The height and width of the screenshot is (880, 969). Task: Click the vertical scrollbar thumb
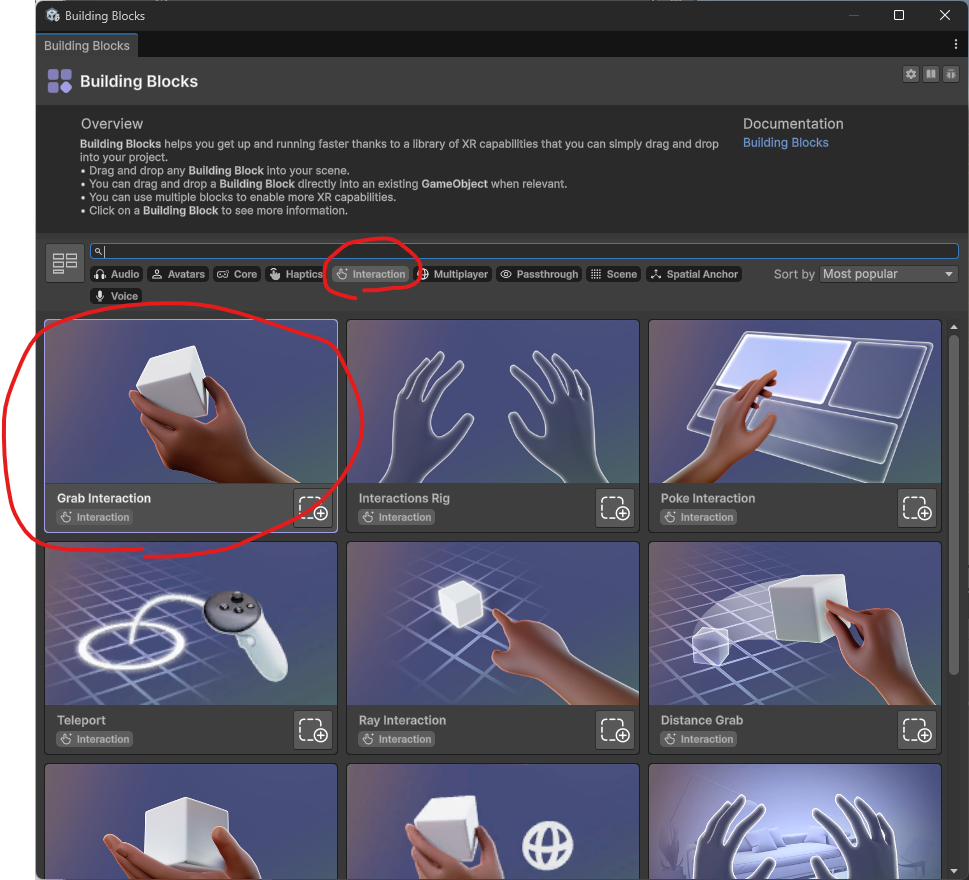point(954,504)
